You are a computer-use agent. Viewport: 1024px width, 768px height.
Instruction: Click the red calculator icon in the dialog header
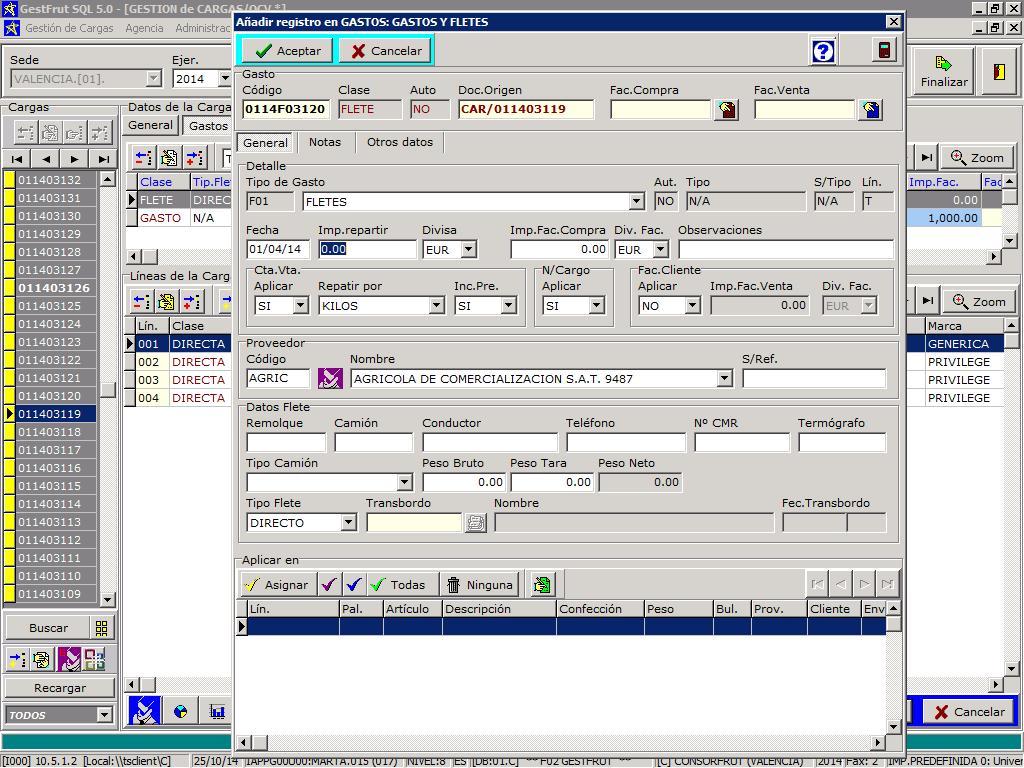pyautogui.click(x=884, y=51)
